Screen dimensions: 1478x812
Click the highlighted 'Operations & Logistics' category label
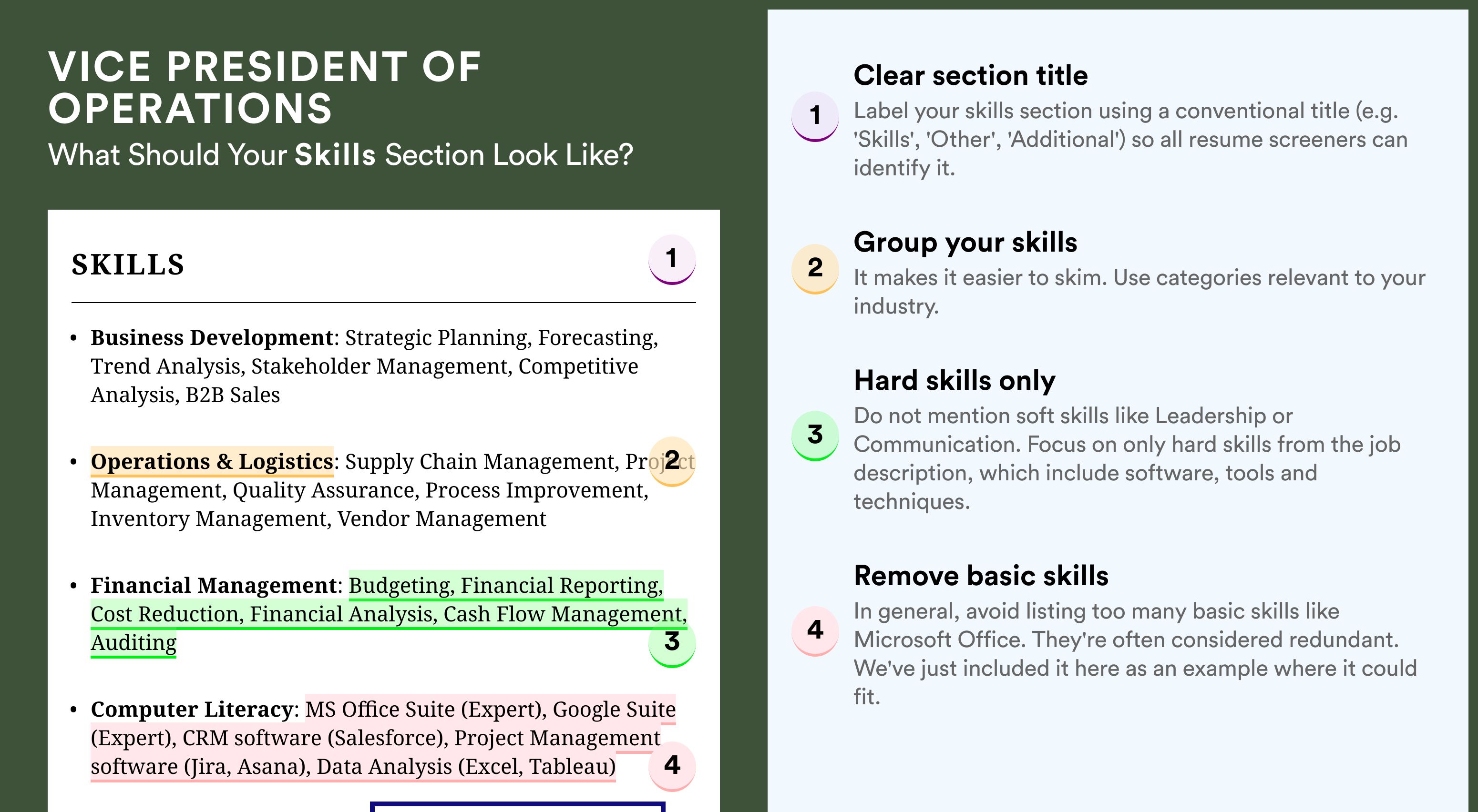pos(212,462)
